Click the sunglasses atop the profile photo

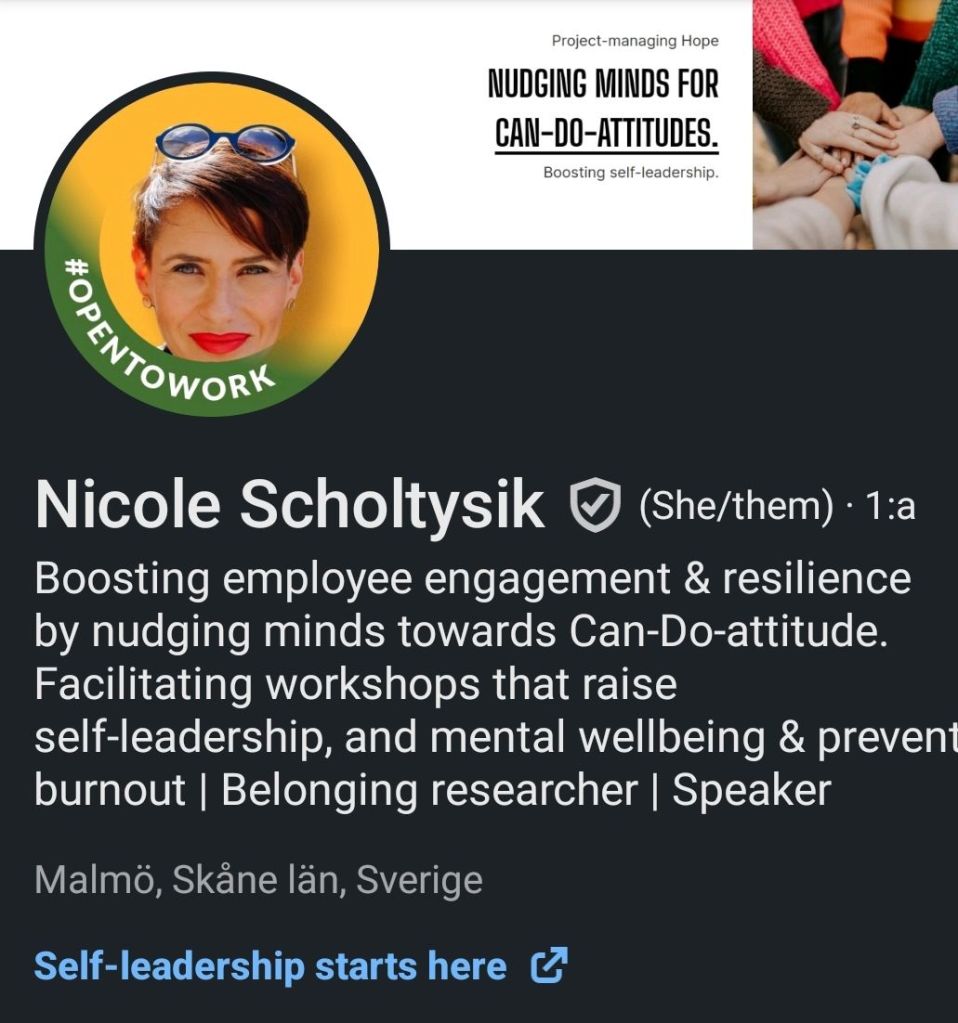click(x=225, y=142)
